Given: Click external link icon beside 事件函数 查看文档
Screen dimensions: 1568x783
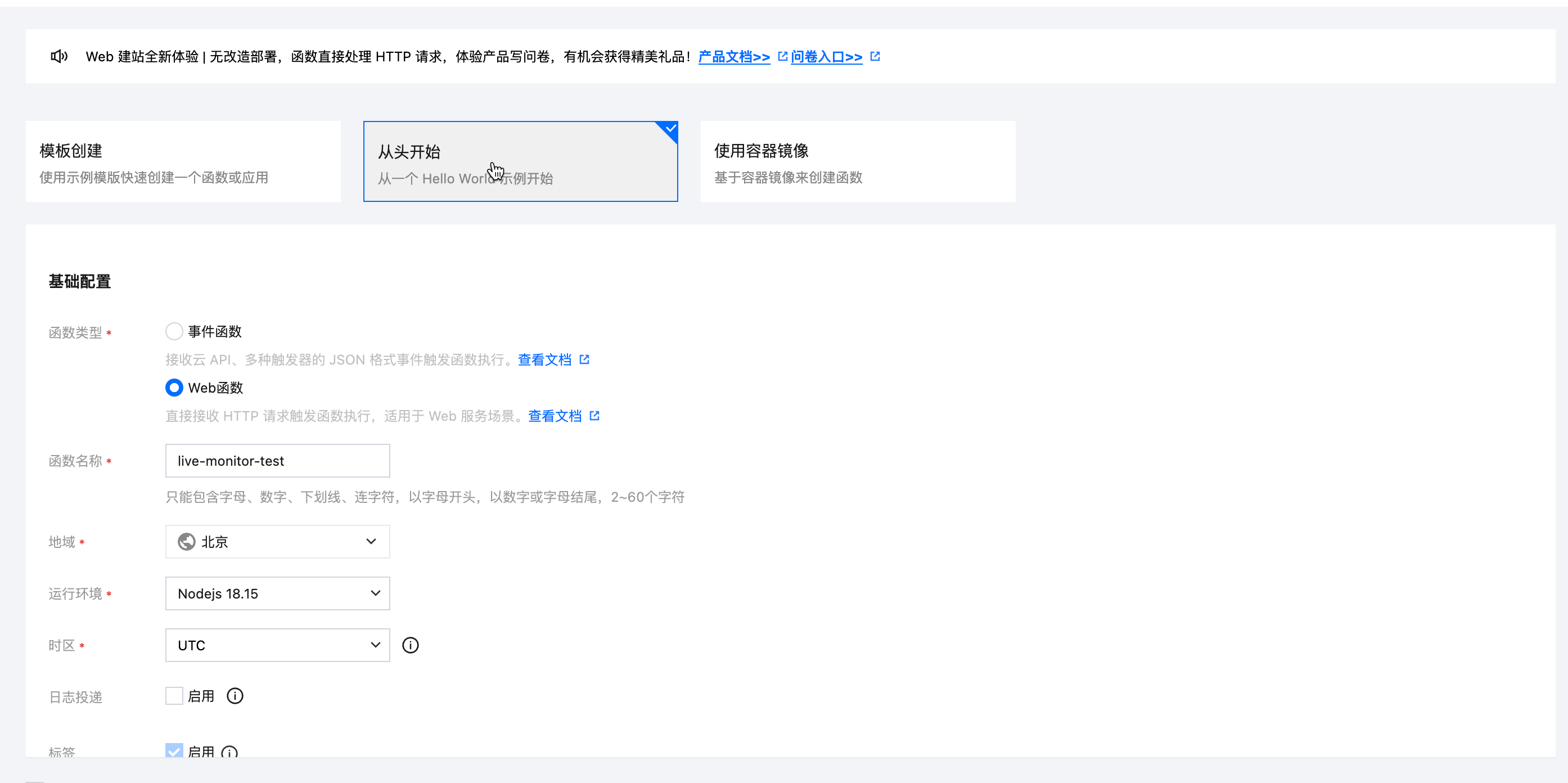Looking at the screenshot, I should [x=584, y=360].
